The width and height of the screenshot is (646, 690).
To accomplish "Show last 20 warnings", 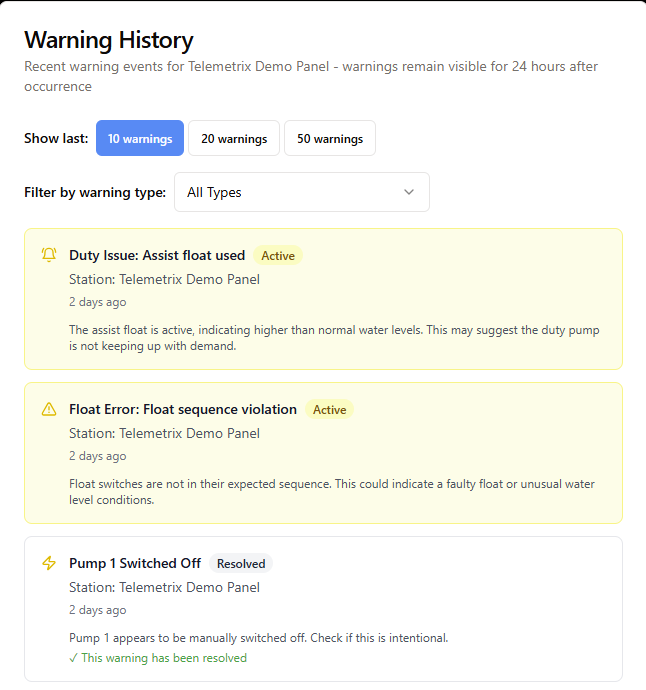I will click(234, 138).
